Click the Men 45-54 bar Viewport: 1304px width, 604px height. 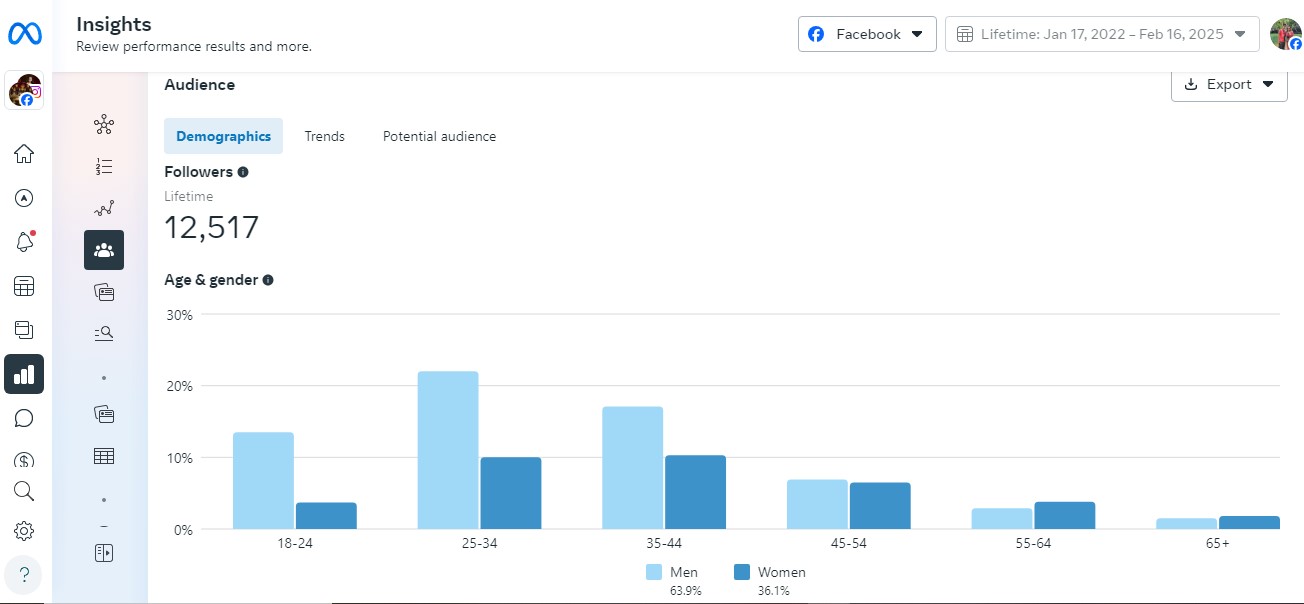[x=817, y=504]
